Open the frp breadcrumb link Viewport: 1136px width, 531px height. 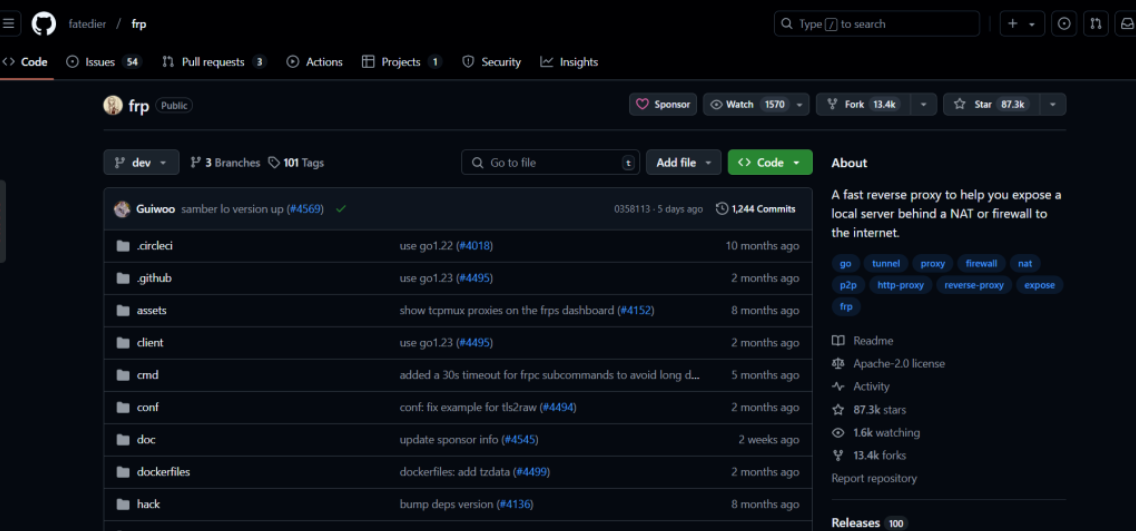pos(138,24)
